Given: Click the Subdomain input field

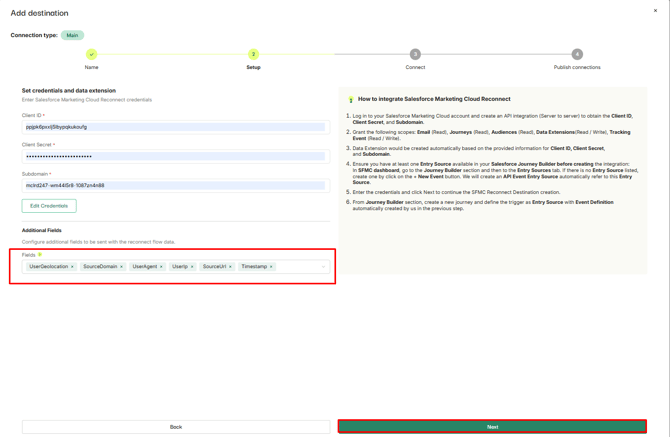Looking at the screenshot, I should pyautogui.click(x=175, y=185).
